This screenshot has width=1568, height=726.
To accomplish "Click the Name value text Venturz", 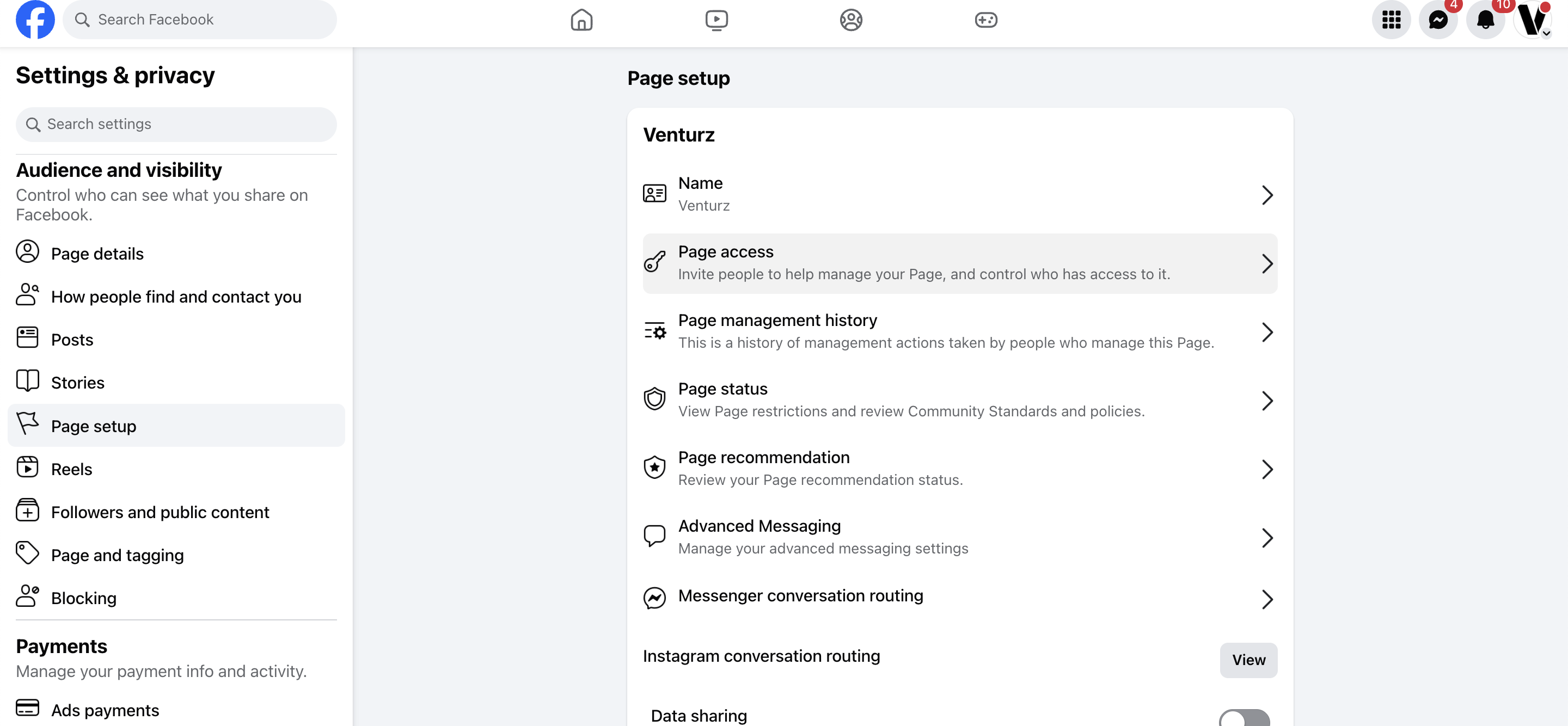I will pos(703,206).
